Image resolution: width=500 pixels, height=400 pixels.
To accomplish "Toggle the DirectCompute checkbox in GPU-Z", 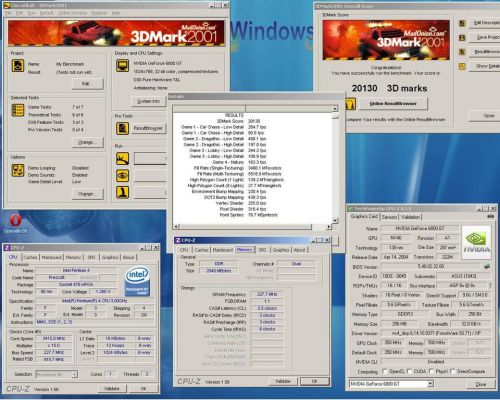I will (x=452, y=371).
